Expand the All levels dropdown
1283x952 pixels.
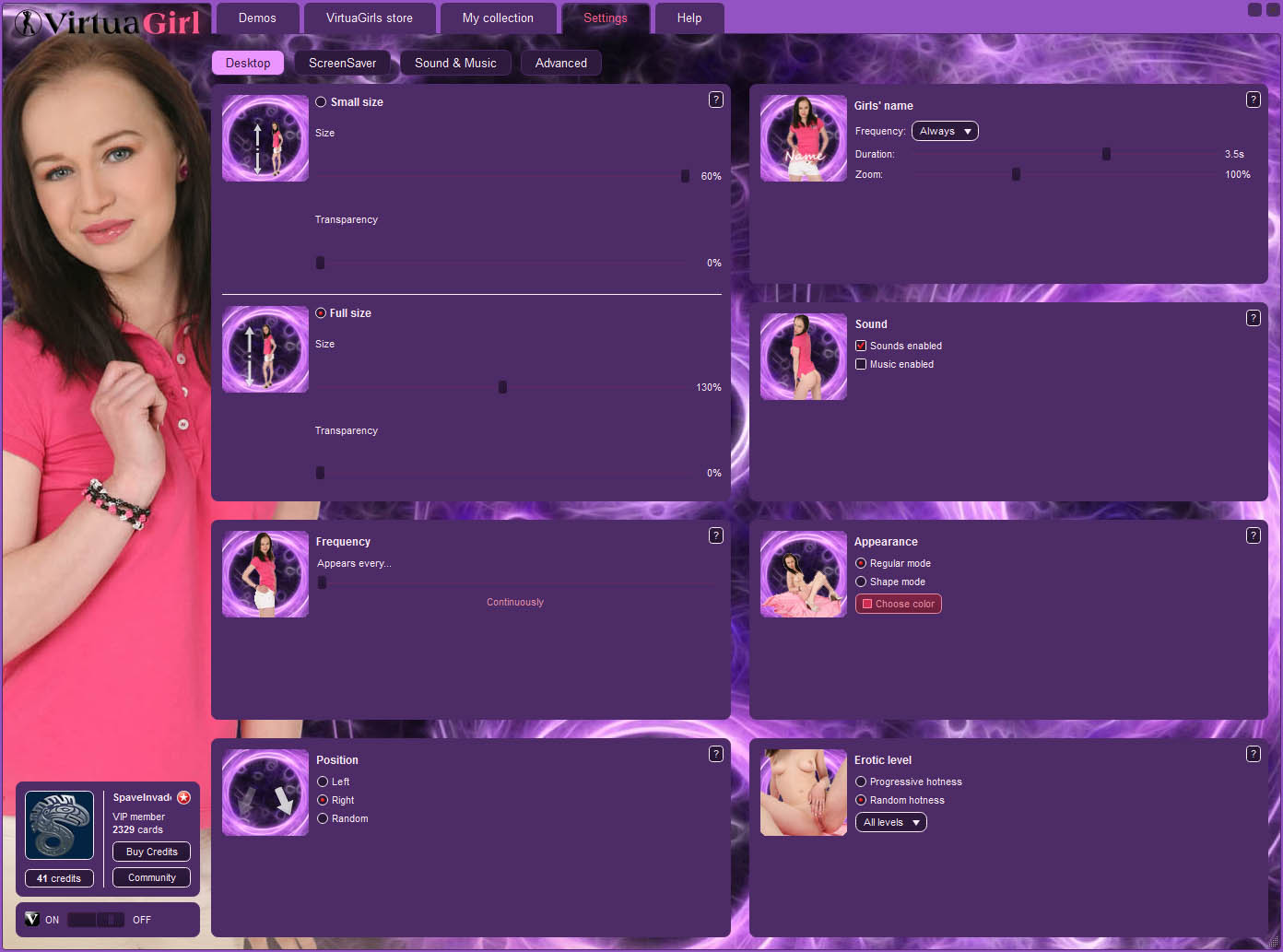pyautogui.click(x=890, y=822)
